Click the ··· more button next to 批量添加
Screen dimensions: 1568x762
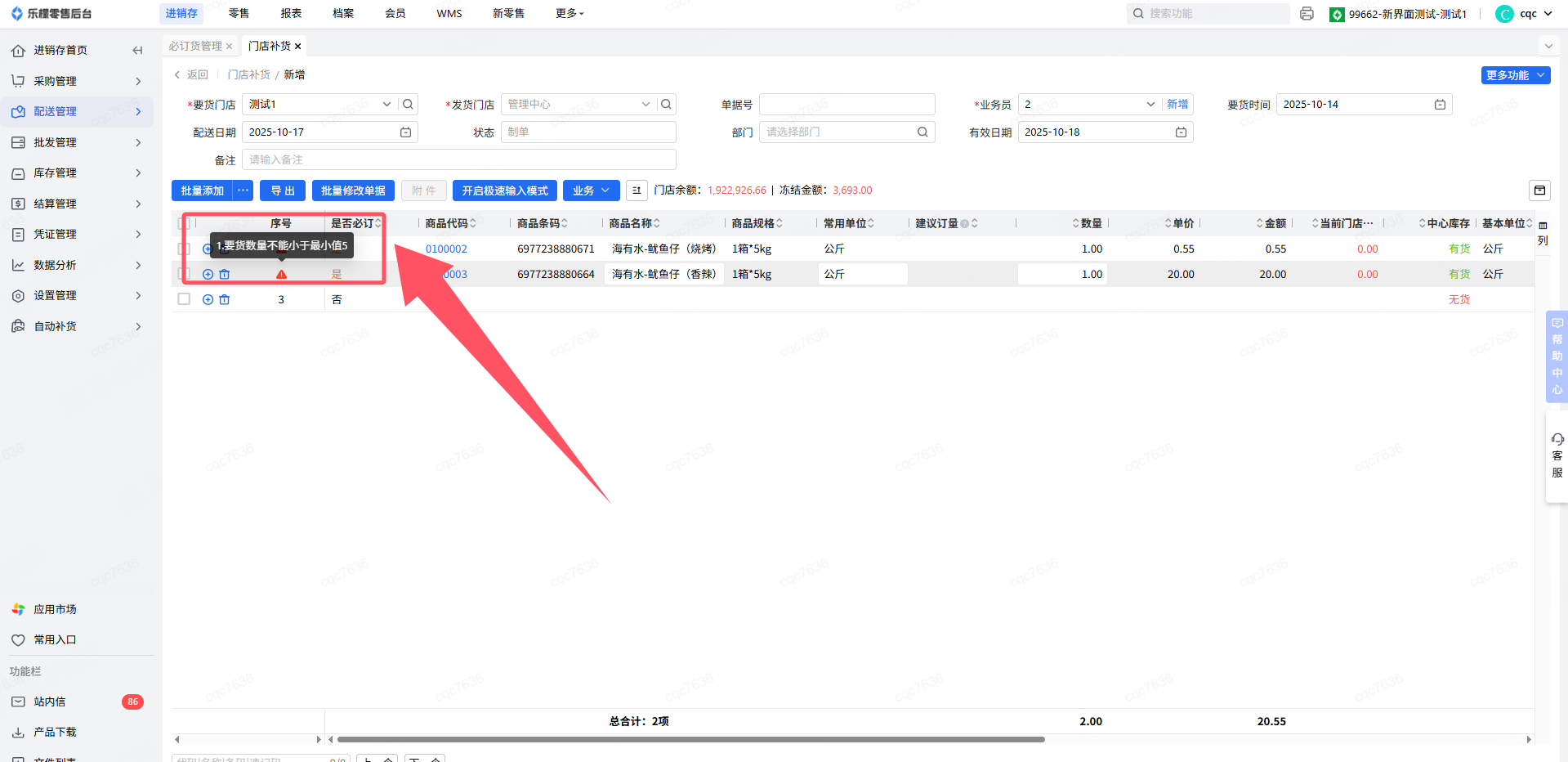click(x=243, y=190)
